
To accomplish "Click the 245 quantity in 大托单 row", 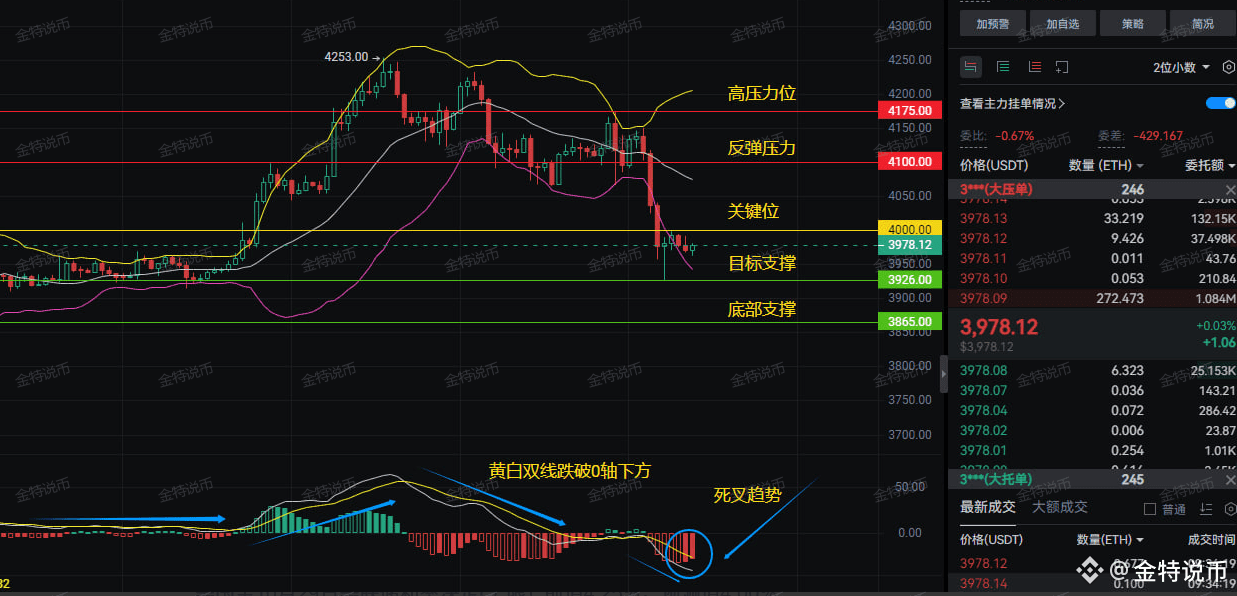I will [x=1132, y=480].
